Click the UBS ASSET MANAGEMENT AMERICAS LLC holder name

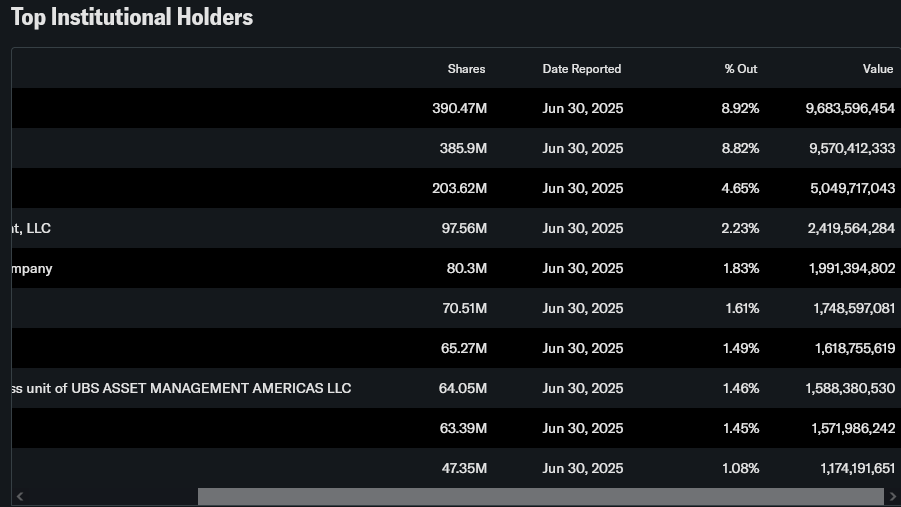click(182, 389)
